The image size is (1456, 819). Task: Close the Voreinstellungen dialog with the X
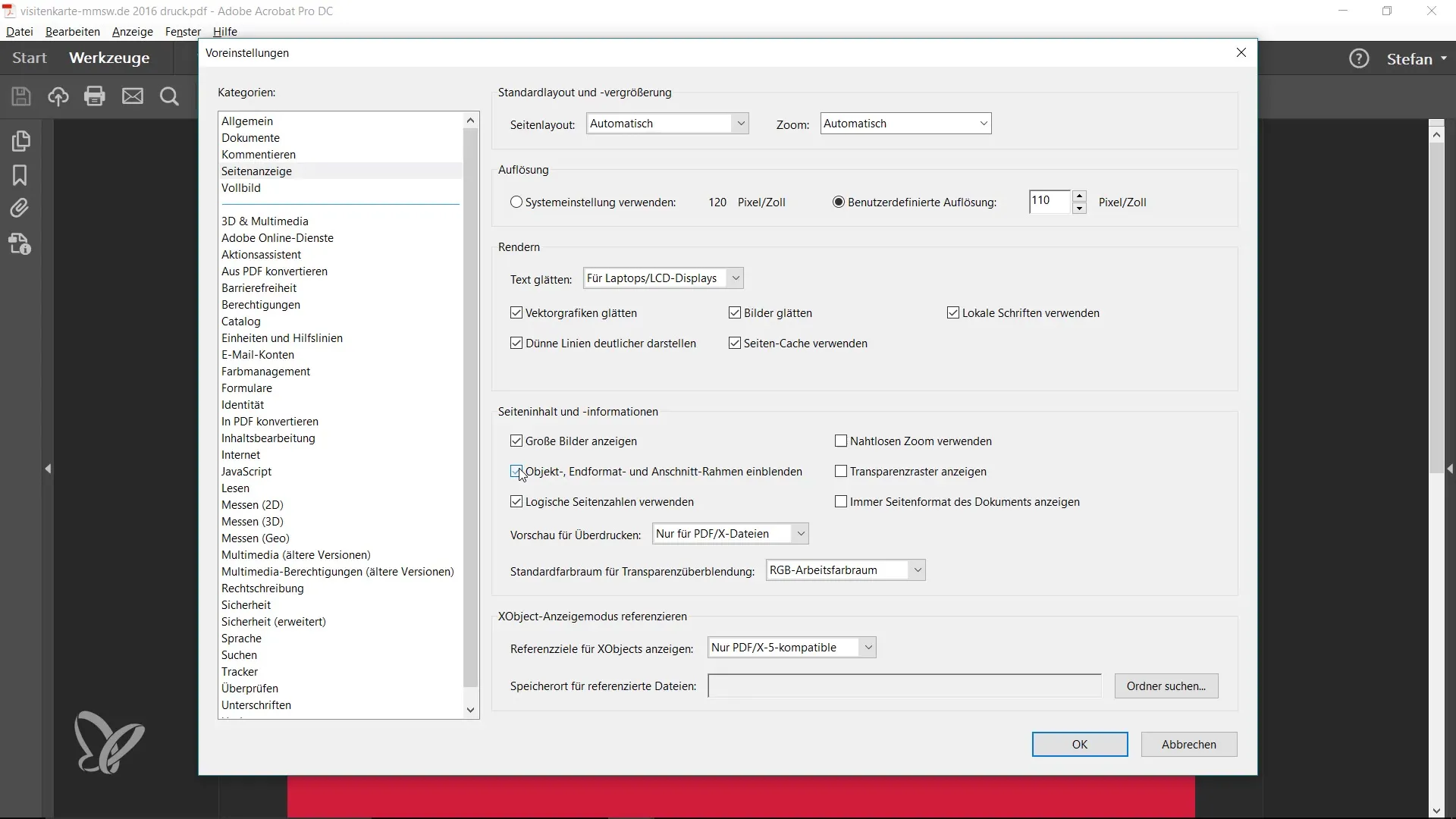click(1241, 52)
